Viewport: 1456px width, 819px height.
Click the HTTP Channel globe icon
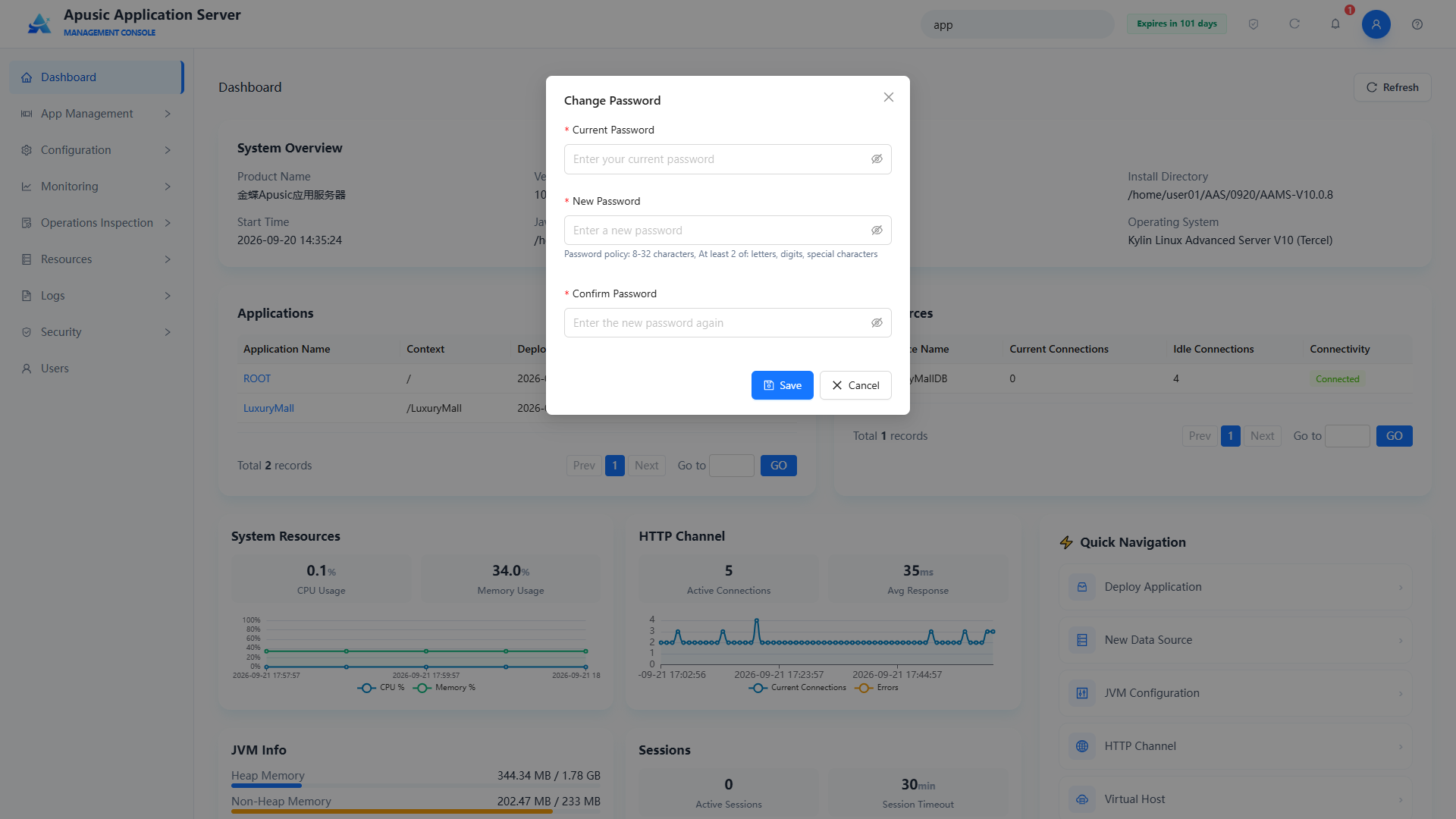pos(1082,746)
